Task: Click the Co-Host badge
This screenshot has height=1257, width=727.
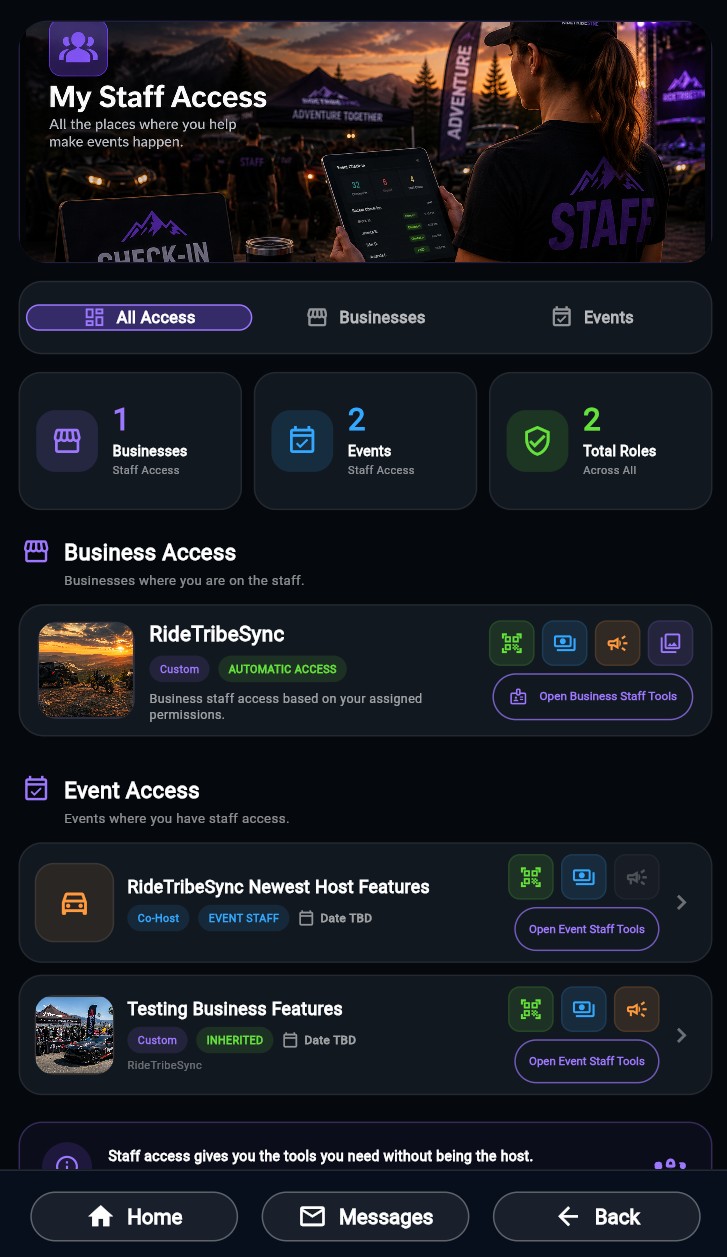Action: click(158, 918)
